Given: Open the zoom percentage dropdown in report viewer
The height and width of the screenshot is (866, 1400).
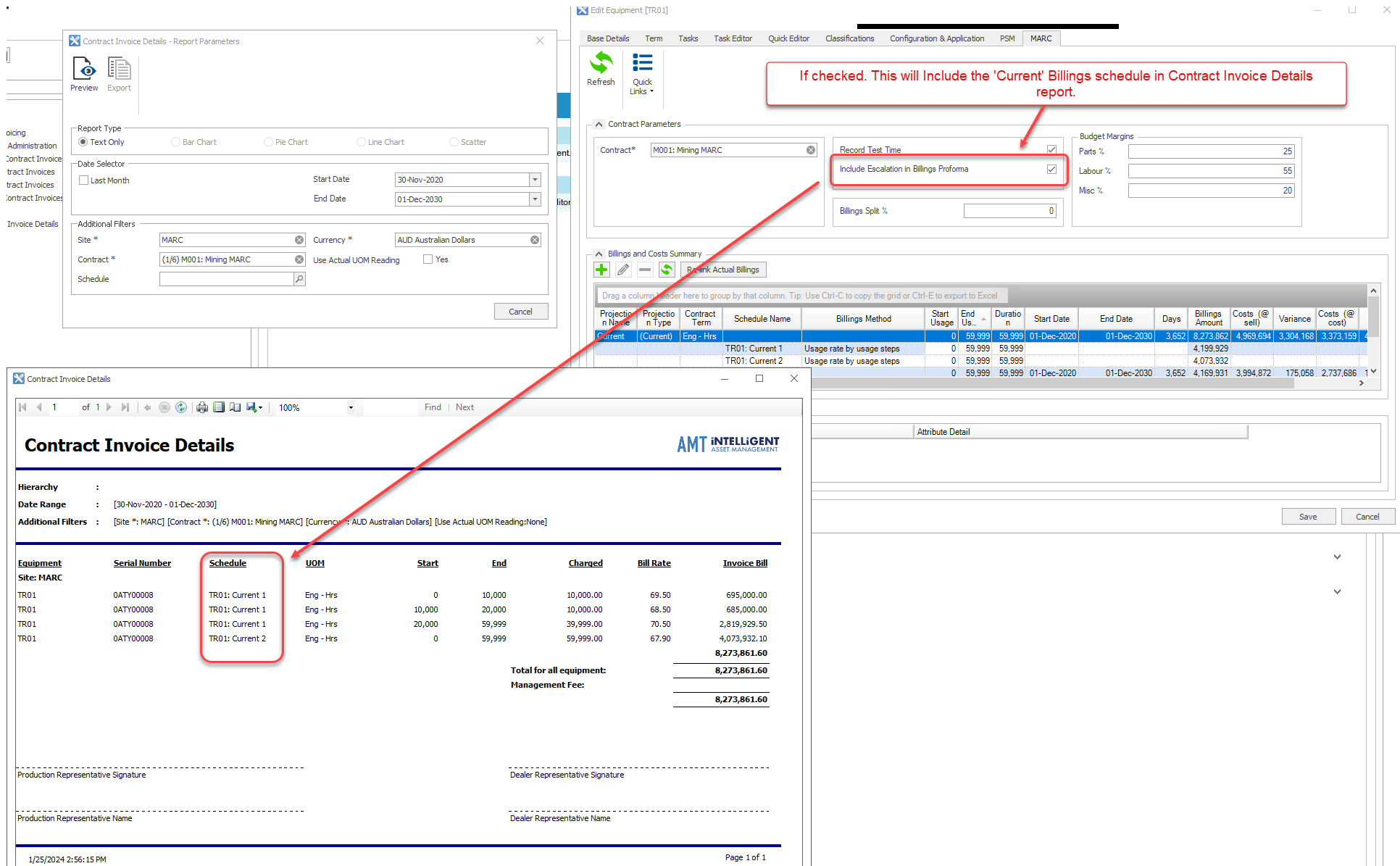Looking at the screenshot, I should pyautogui.click(x=351, y=407).
